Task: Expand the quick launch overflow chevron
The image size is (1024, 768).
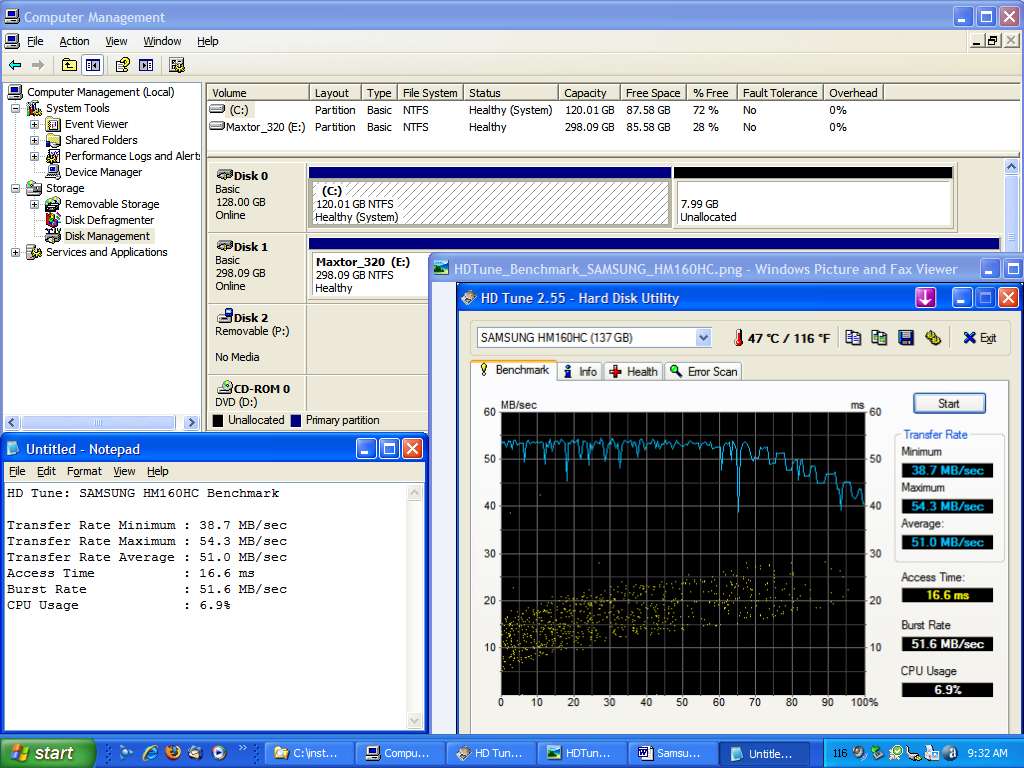Action: (242, 748)
